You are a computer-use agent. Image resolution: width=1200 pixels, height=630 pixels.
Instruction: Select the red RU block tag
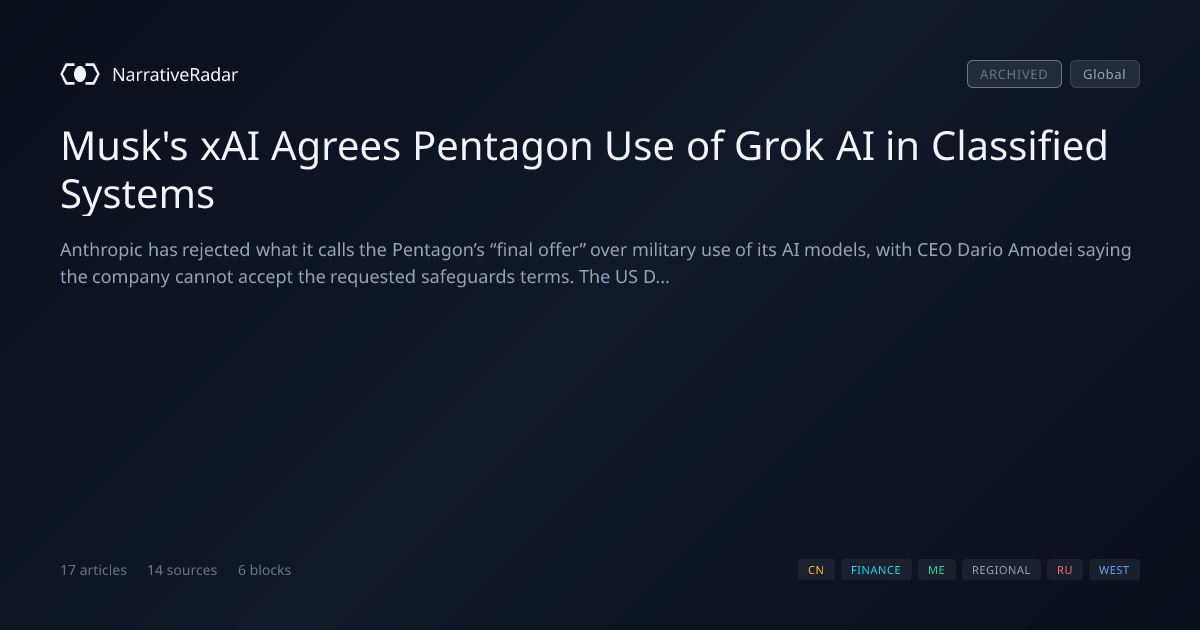click(x=1065, y=570)
